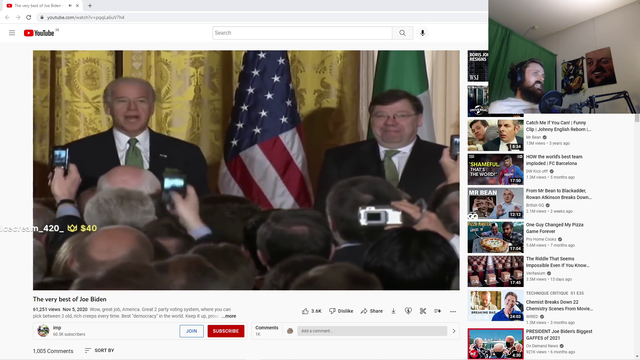Like the video showing 3.6K
Viewport: 640px width, 360px height.
[311, 311]
